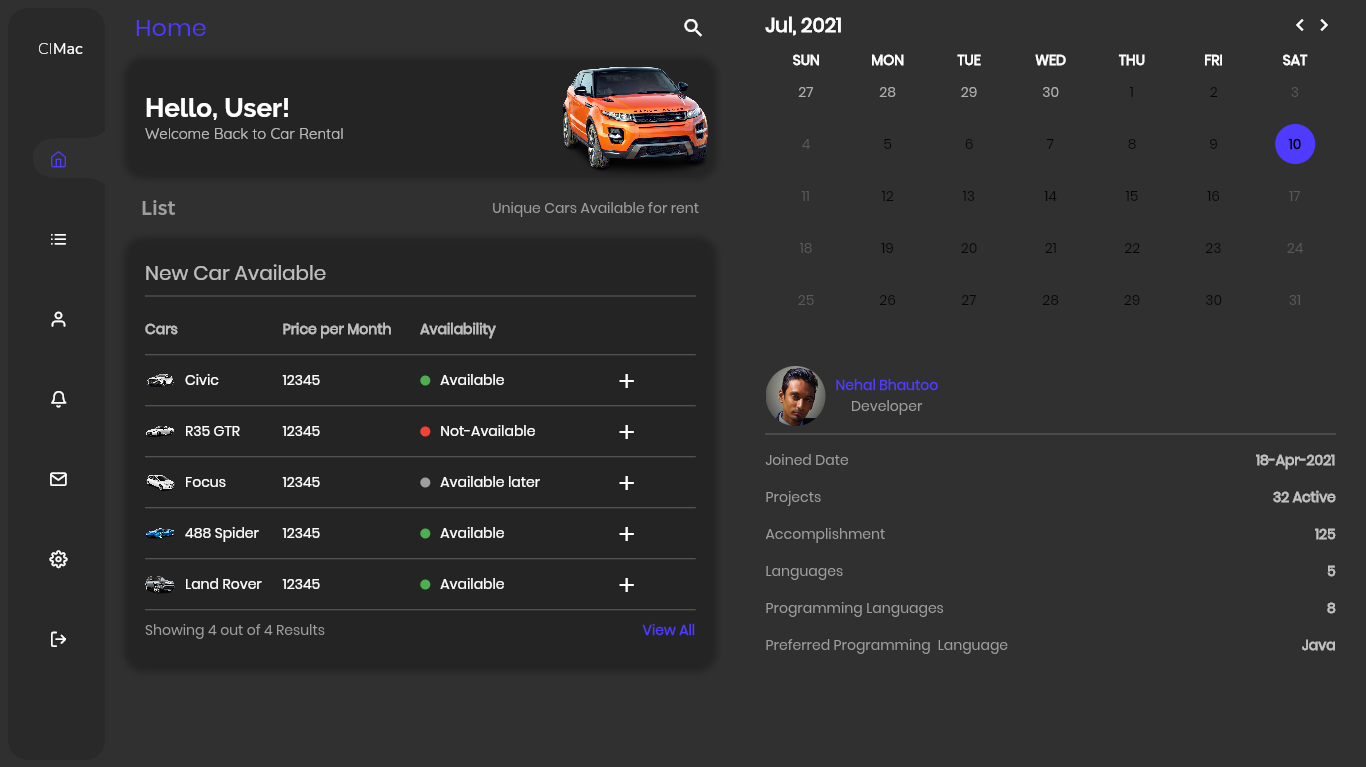The height and width of the screenshot is (767, 1366).
Task: Open the Home sidebar icon
Action: (58, 159)
